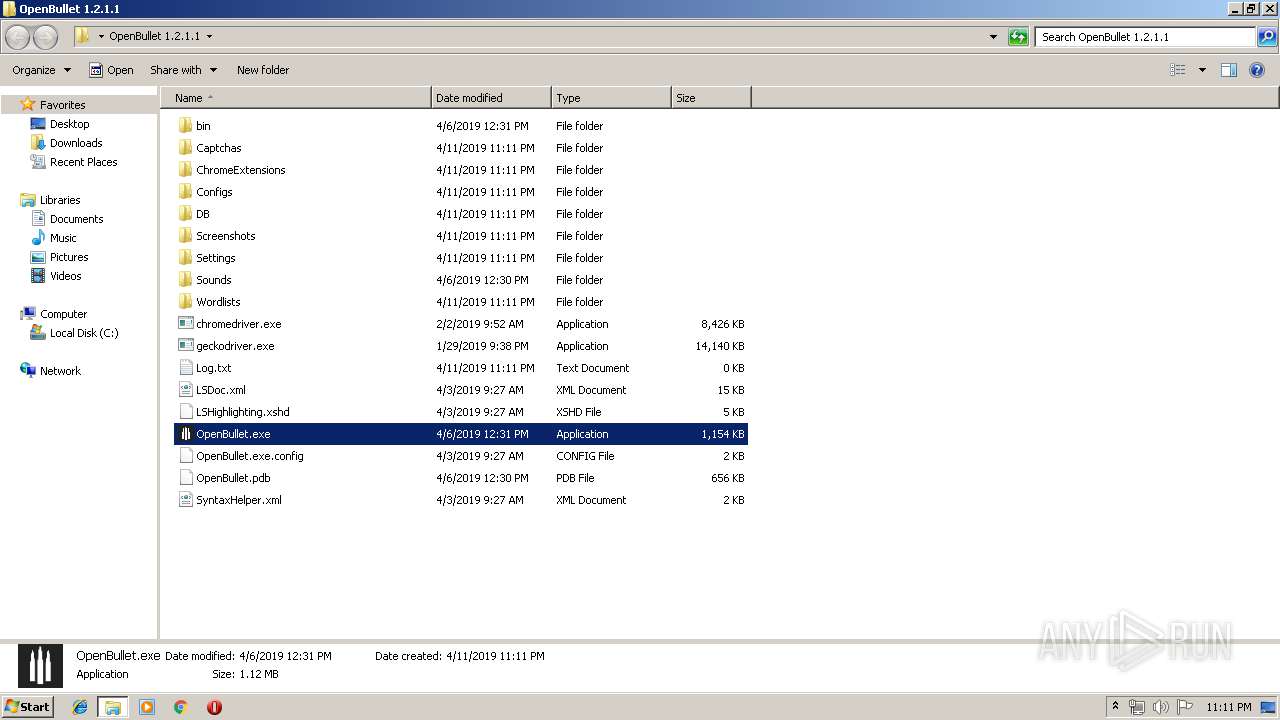This screenshot has height=720, width=1280.
Task: Select the Screenshots folder
Action: [225, 236]
